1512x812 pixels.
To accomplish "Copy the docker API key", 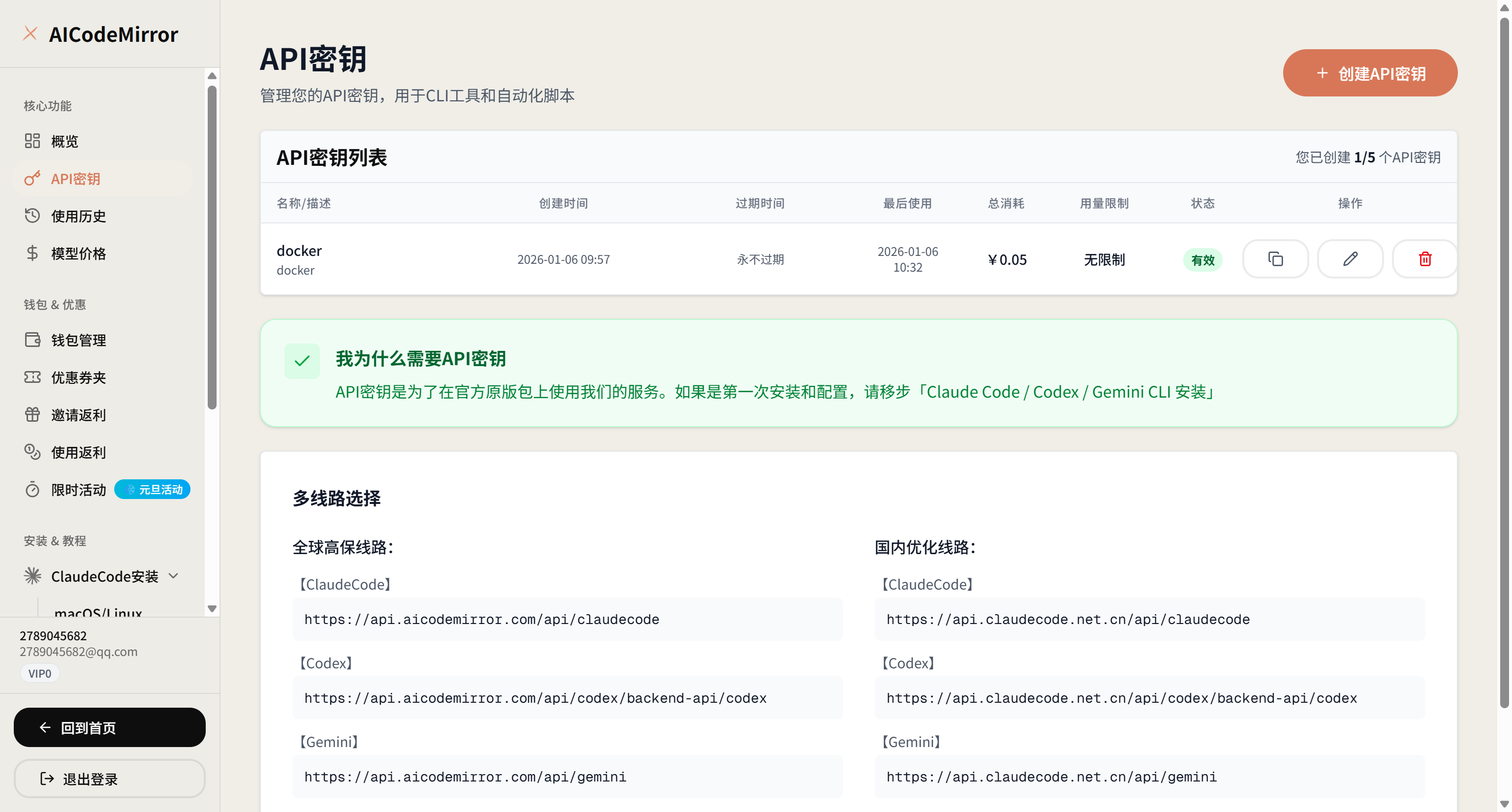I will coord(1275,259).
